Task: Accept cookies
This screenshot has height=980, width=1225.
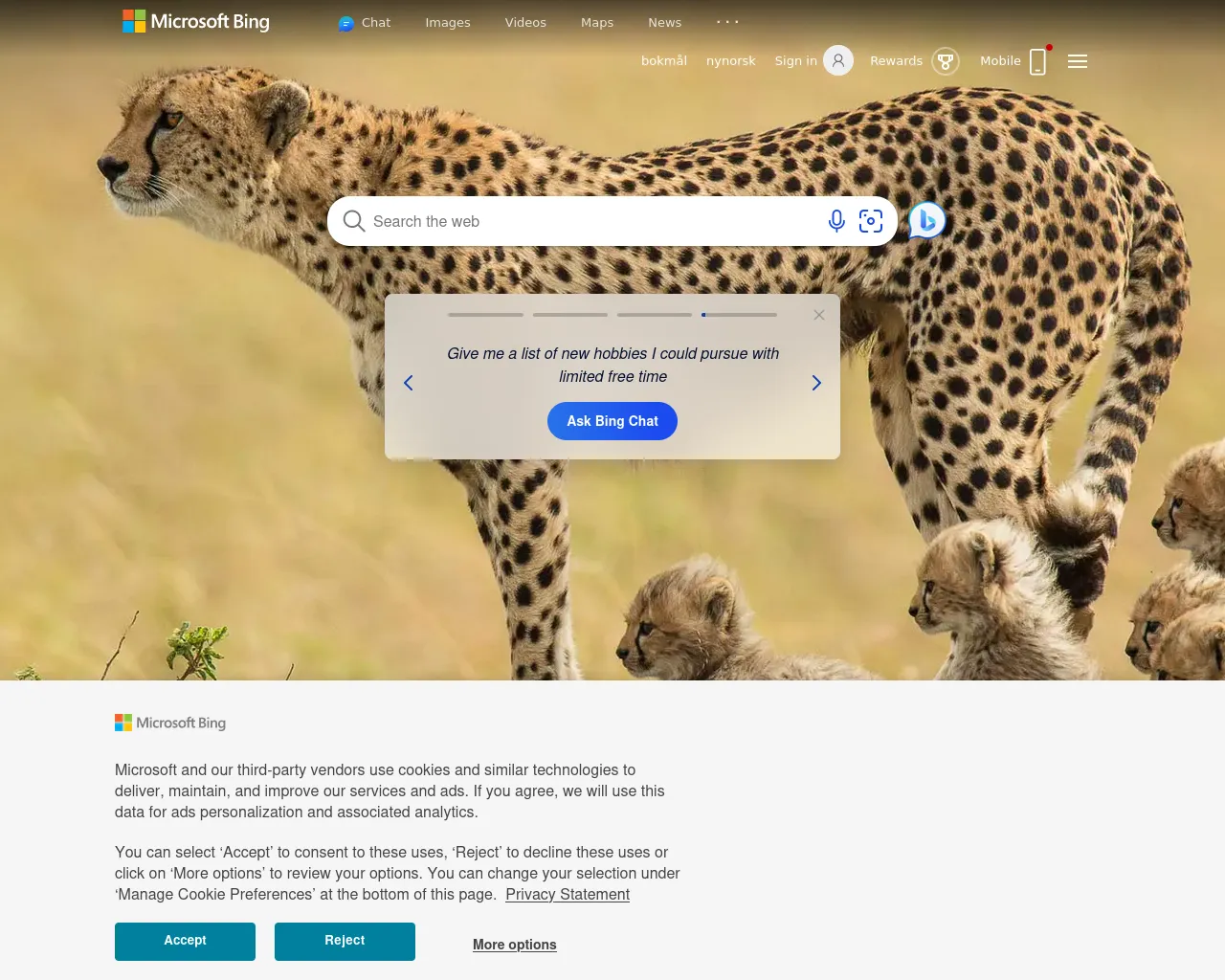Action: click(185, 941)
